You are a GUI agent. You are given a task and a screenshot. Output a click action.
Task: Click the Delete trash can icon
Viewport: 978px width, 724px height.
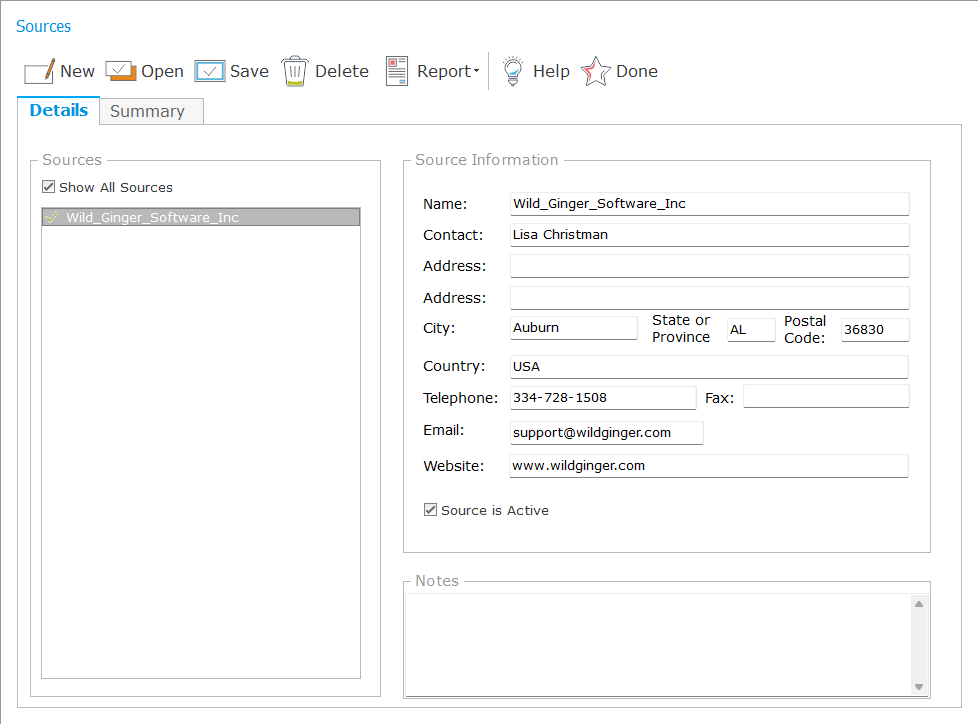coord(294,71)
